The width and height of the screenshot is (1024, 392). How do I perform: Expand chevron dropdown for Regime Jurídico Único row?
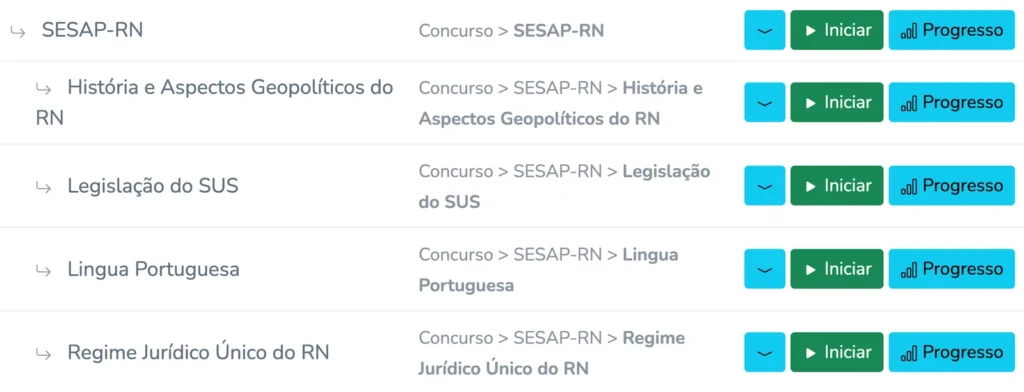[765, 353]
